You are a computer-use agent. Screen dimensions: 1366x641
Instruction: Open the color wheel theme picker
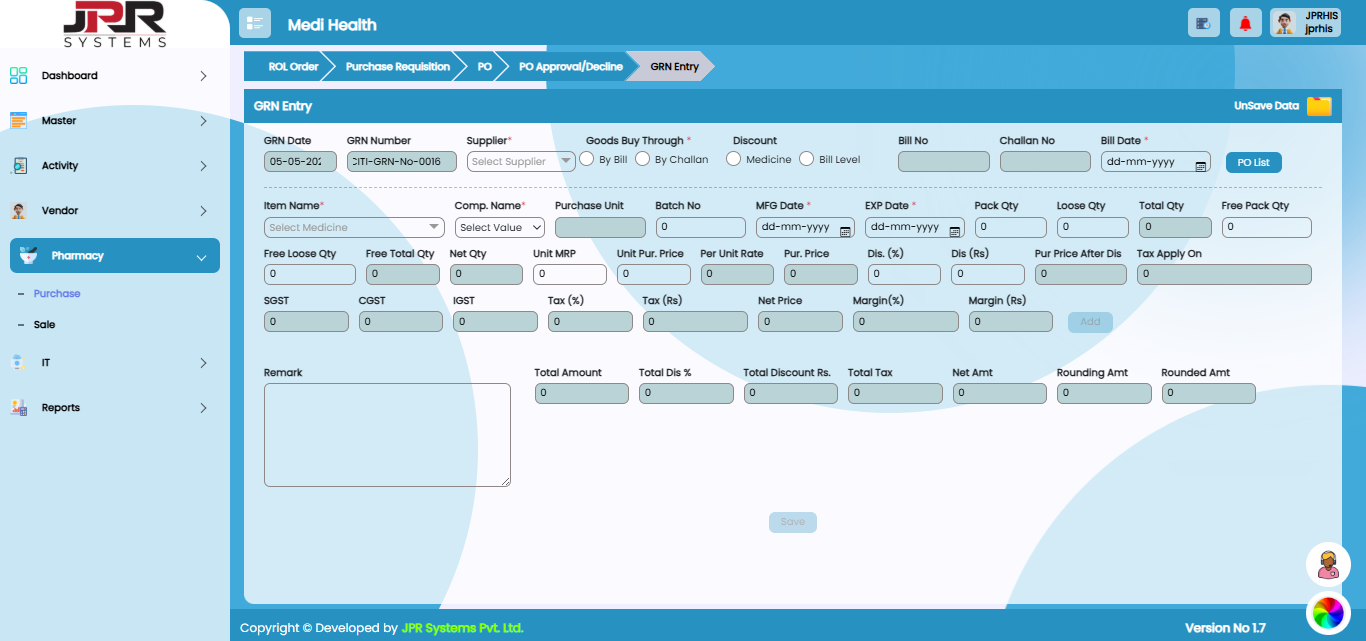[1328, 612]
